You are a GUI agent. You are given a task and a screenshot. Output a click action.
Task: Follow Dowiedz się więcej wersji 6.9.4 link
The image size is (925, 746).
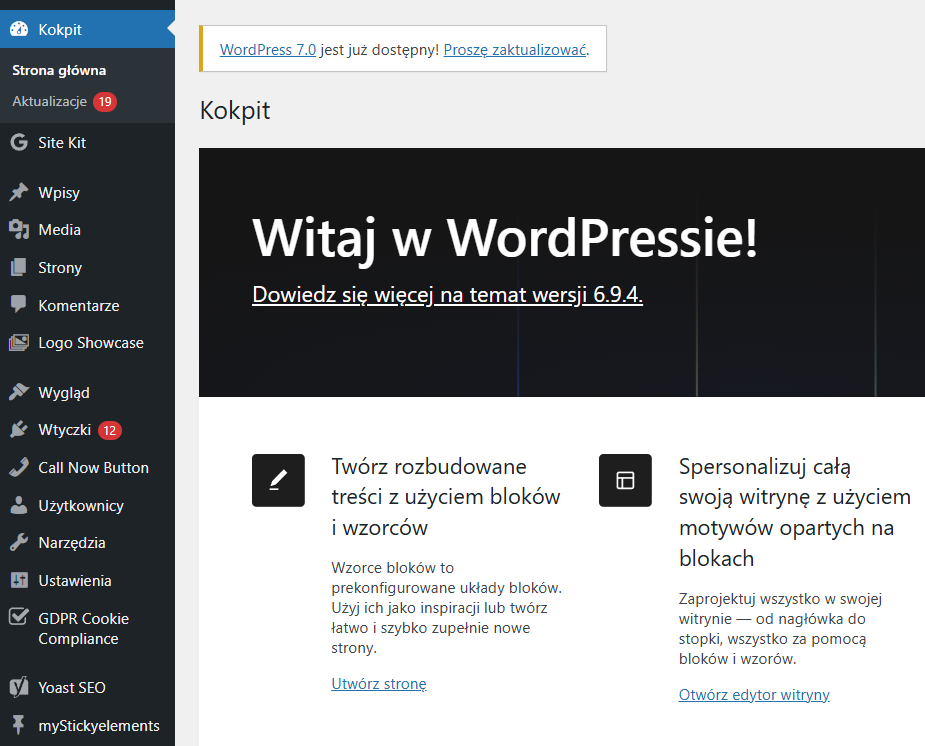447,294
